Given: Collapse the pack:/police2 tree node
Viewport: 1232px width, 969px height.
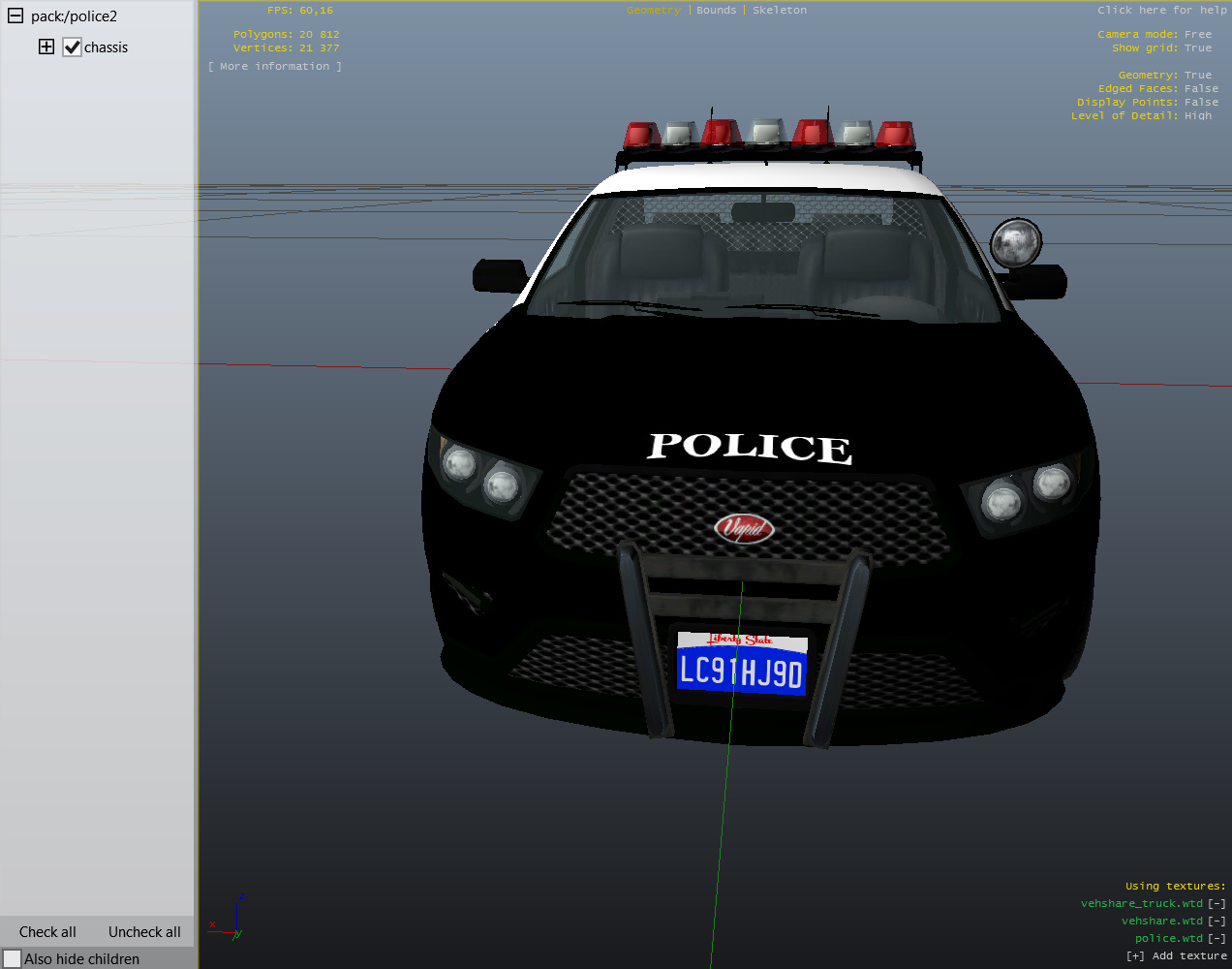Looking at the screenshot, I should pyautogui.click(x=15, y=16).
